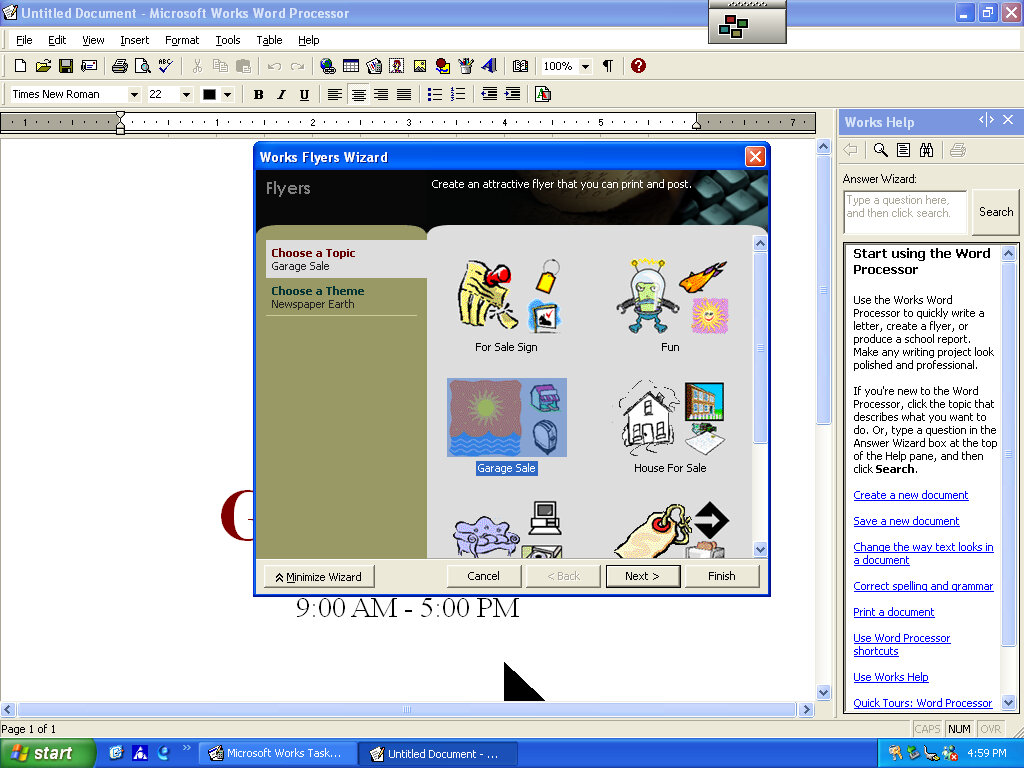The width and height of the screenshot is (1024, 768).
Task: Open the 'Create a new document' help link
Action: pos(910,495)
